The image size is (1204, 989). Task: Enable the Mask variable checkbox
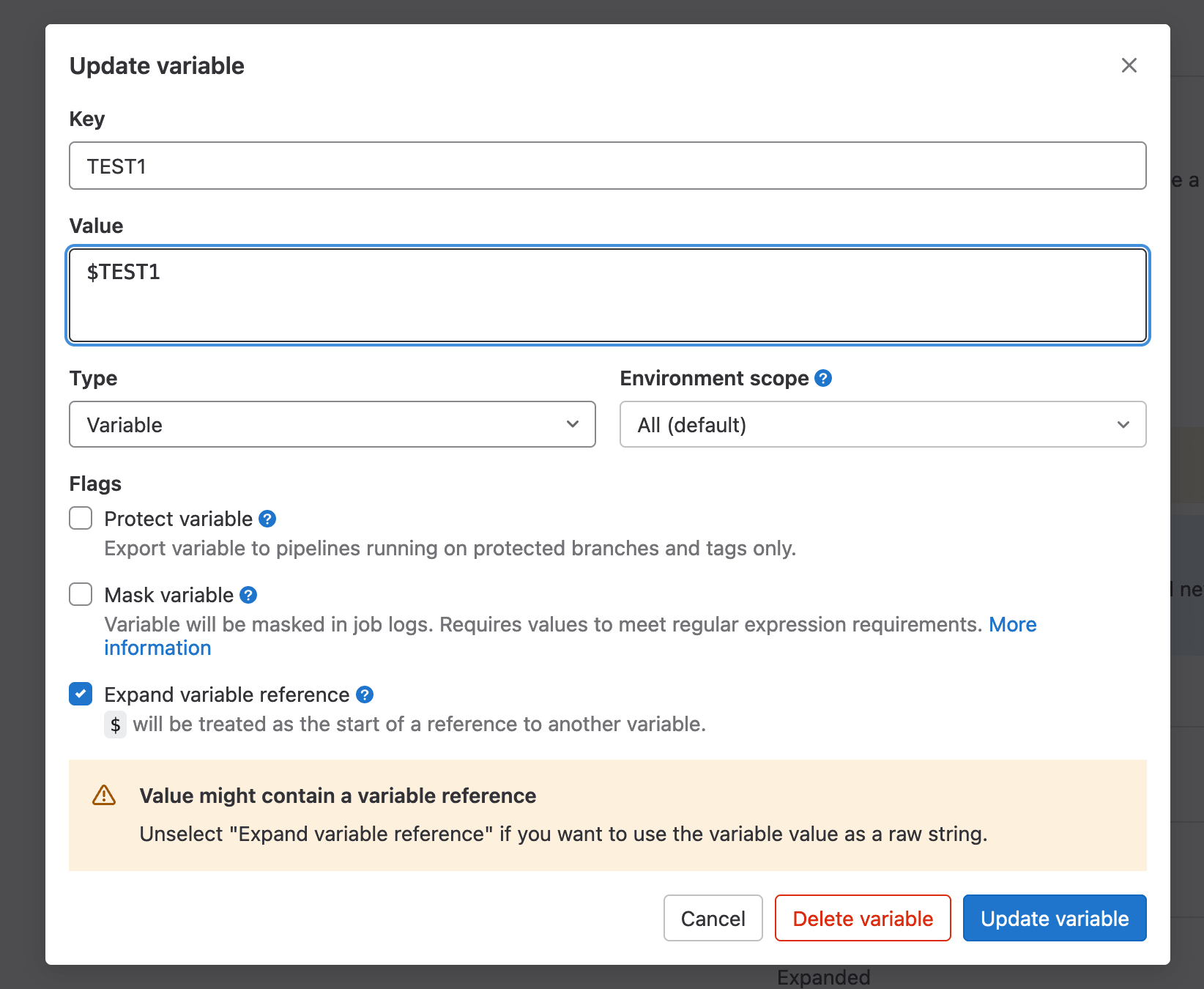[x=80, y=594]
